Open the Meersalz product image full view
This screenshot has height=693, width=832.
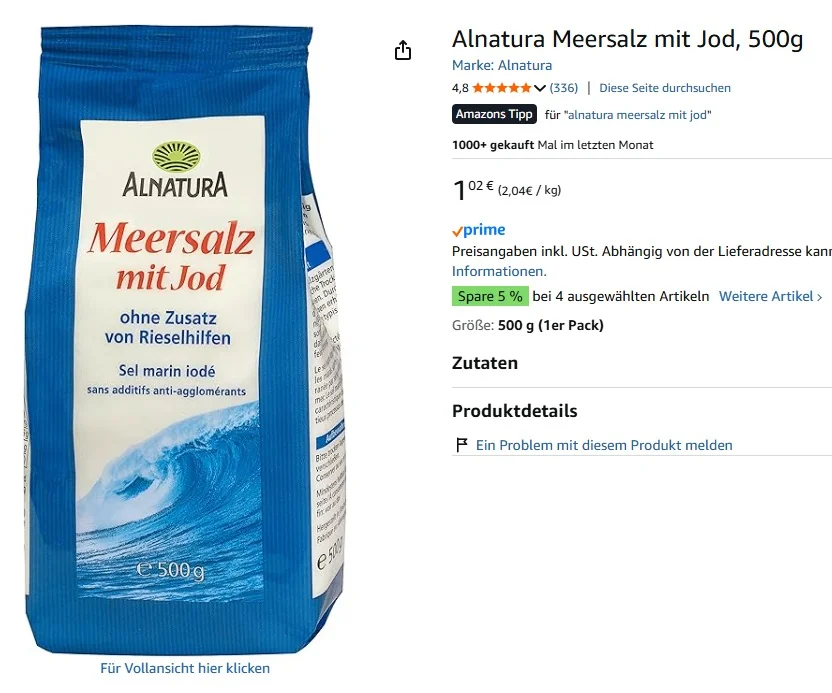click(x=185, y=340)
